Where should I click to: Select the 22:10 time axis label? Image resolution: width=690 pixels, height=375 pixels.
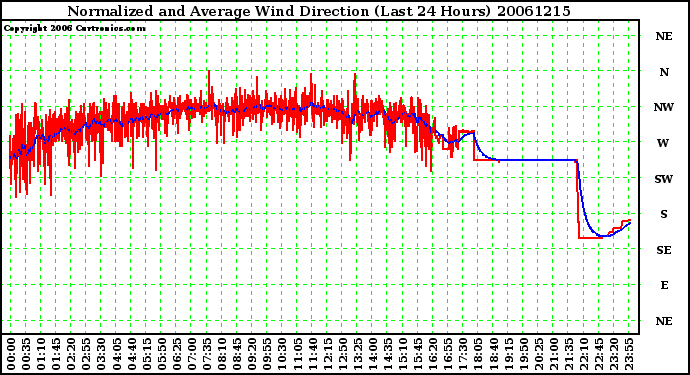tap(584, 354)
